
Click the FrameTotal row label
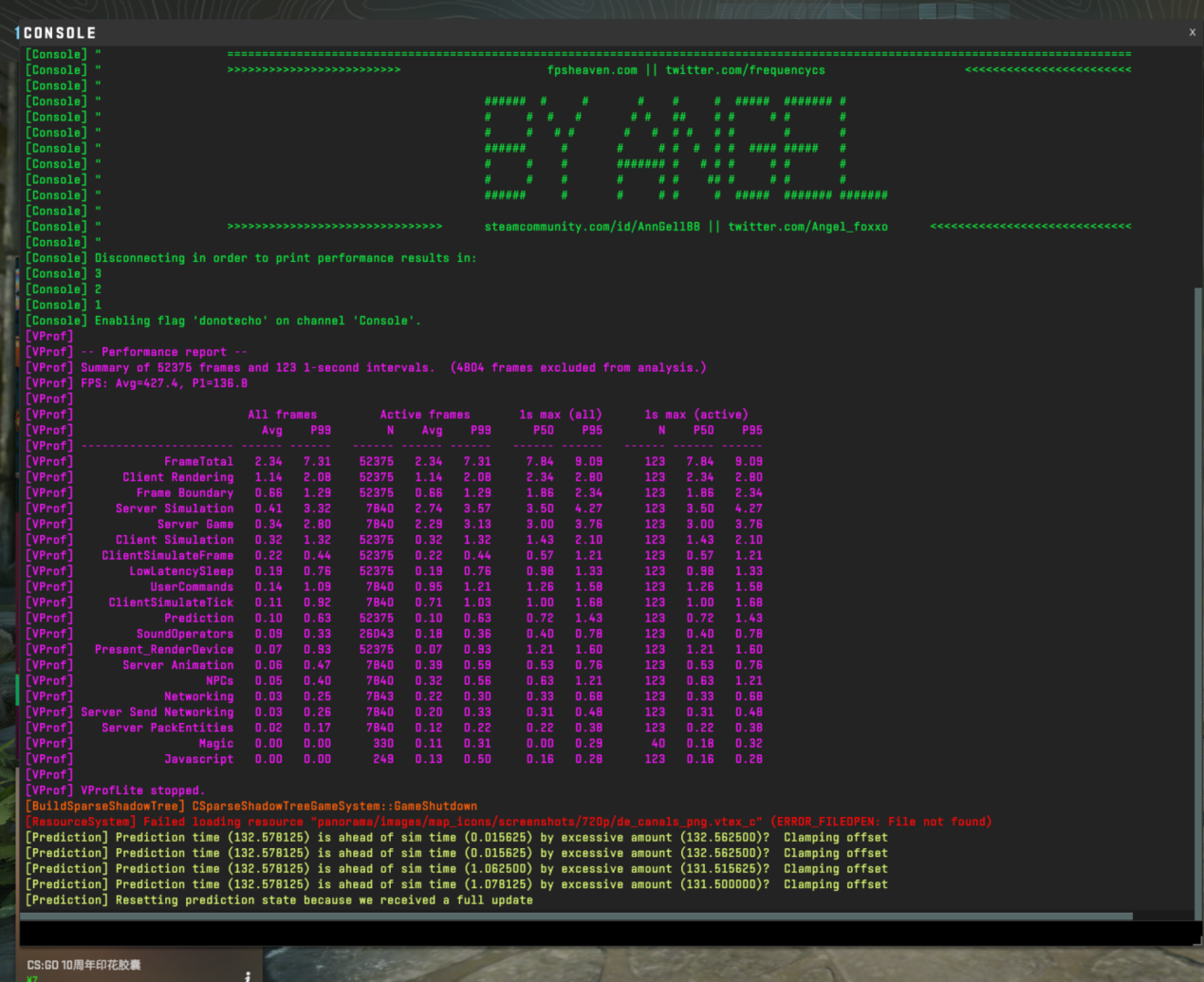pos(198,462)
